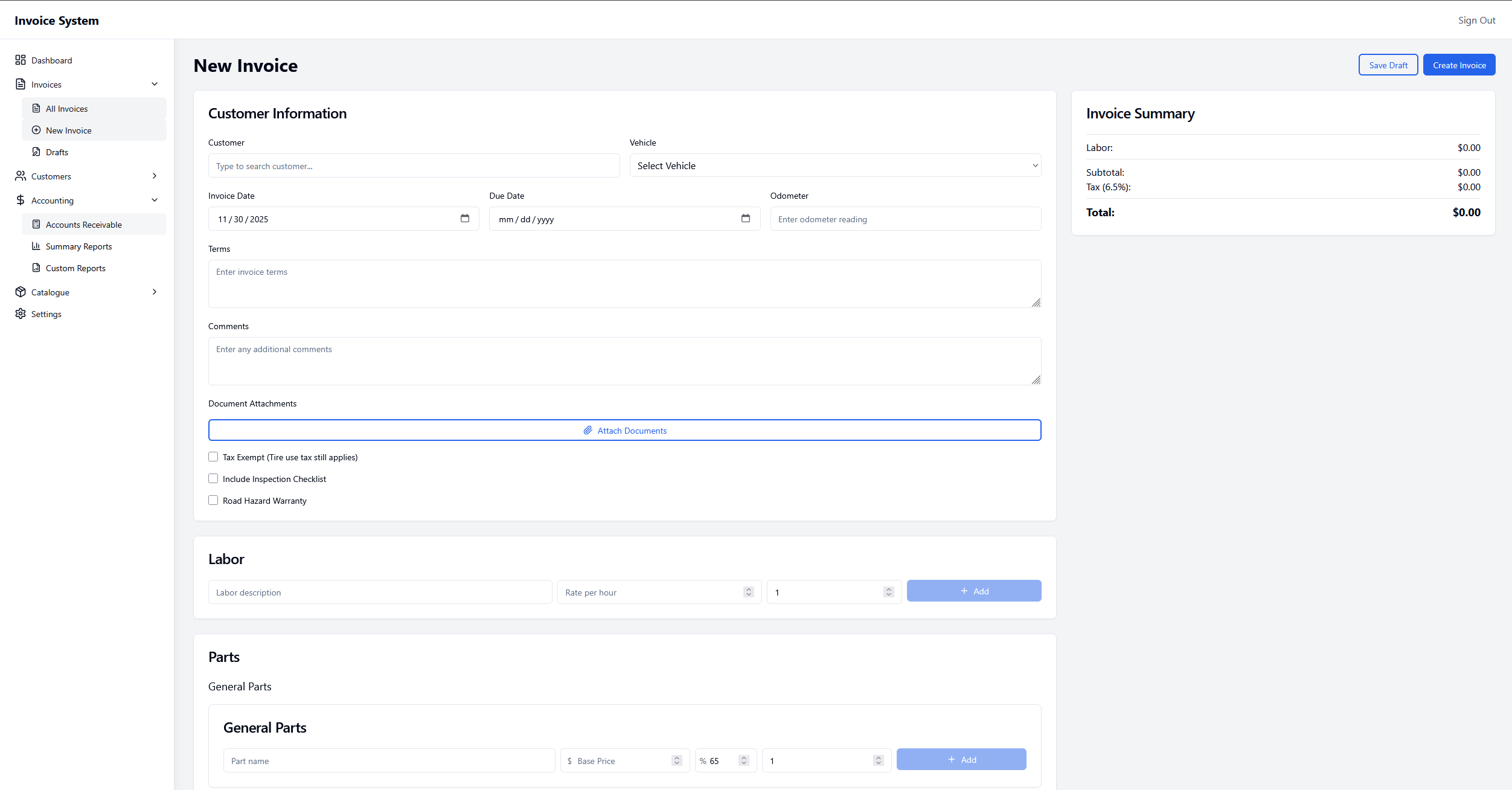
Task: Click the Custom Reports icon
Action: pos(36,268)
